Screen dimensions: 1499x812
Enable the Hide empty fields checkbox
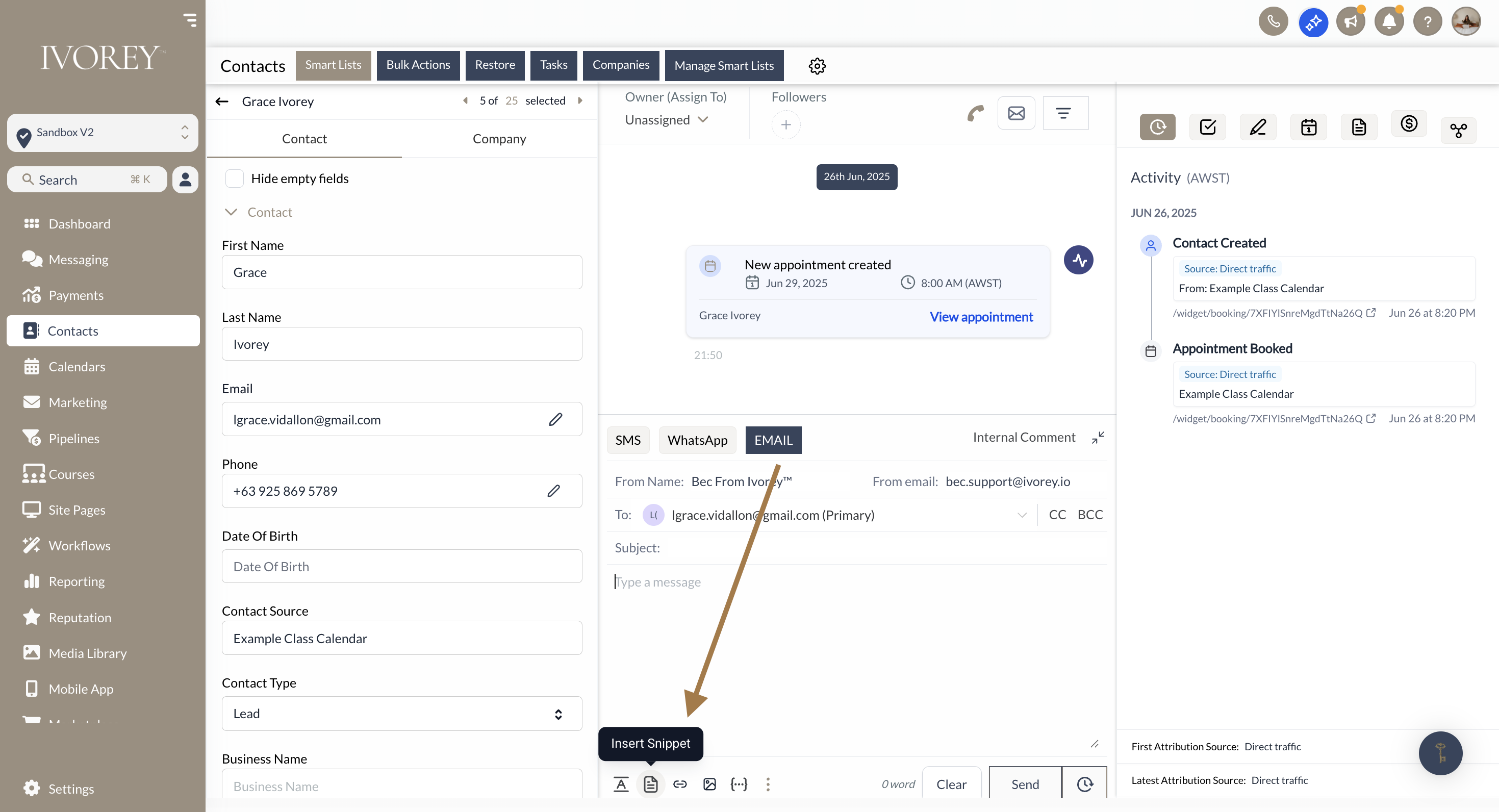235,179
